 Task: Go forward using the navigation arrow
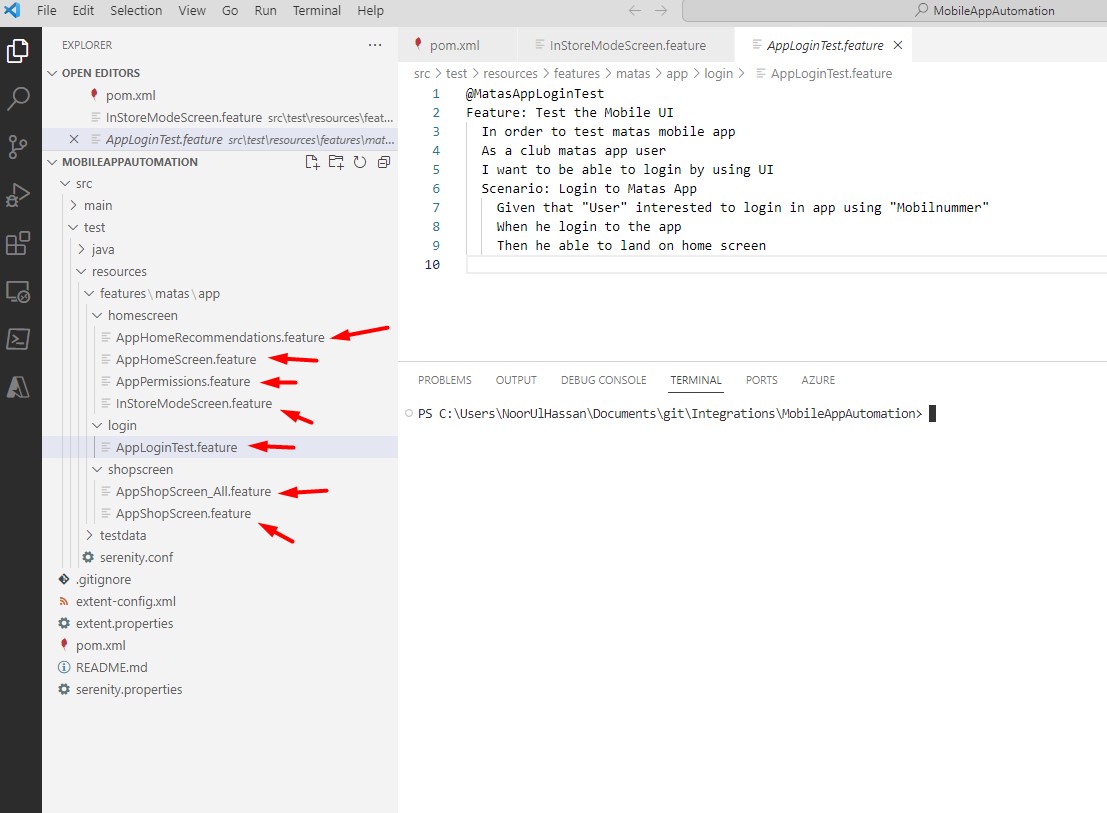pyautogui.click(x=661, y=11)
